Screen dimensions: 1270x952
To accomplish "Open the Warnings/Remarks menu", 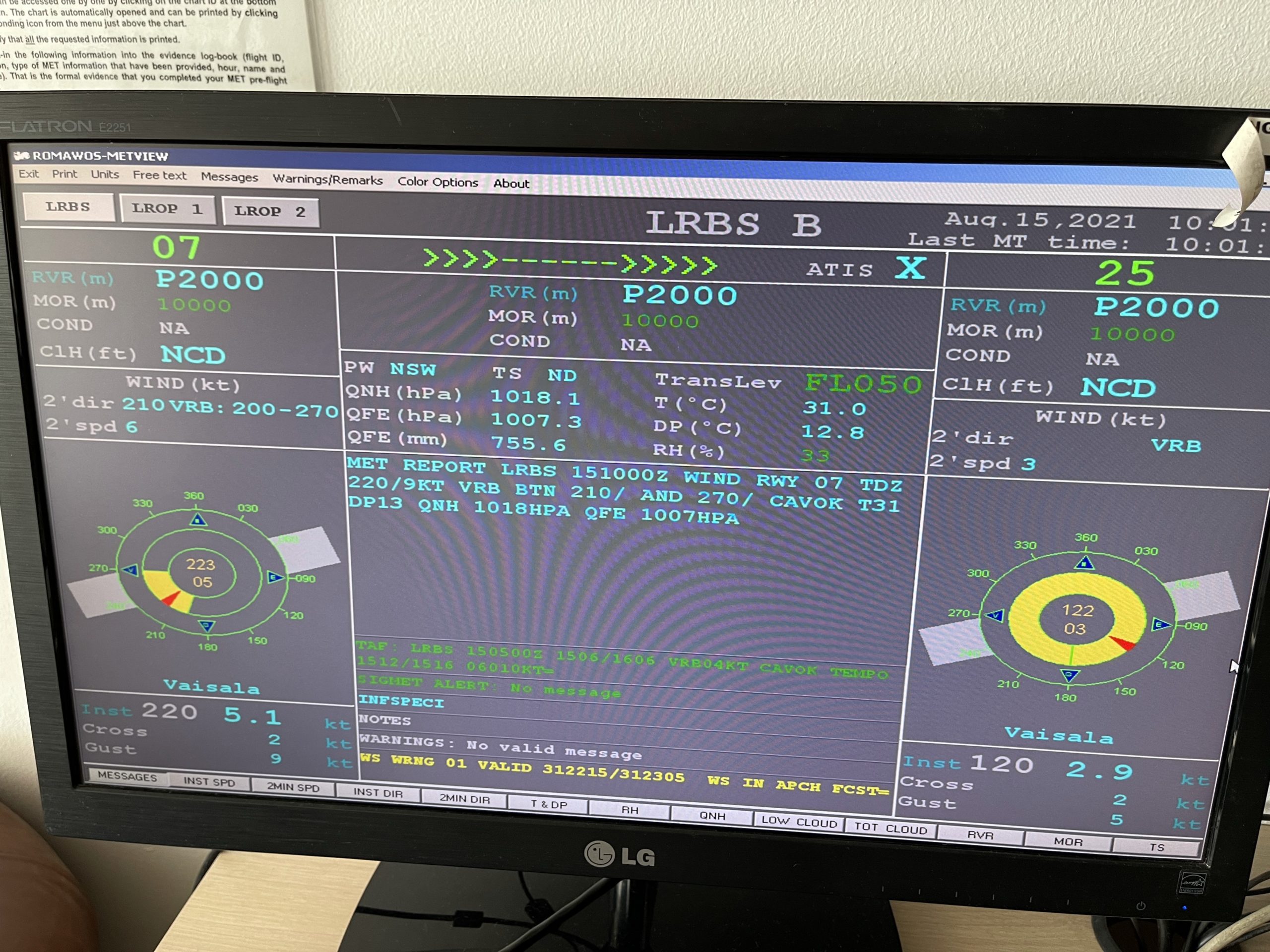I will pos(327,179).
